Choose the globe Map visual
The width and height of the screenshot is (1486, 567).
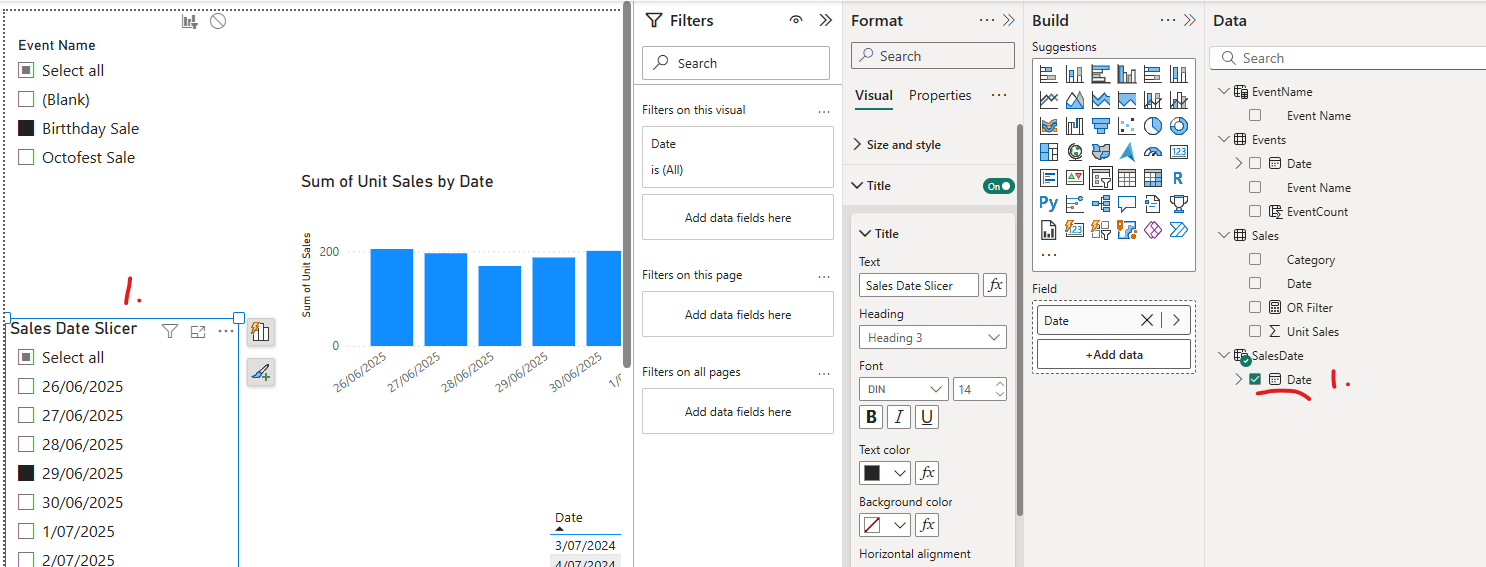1075,152
